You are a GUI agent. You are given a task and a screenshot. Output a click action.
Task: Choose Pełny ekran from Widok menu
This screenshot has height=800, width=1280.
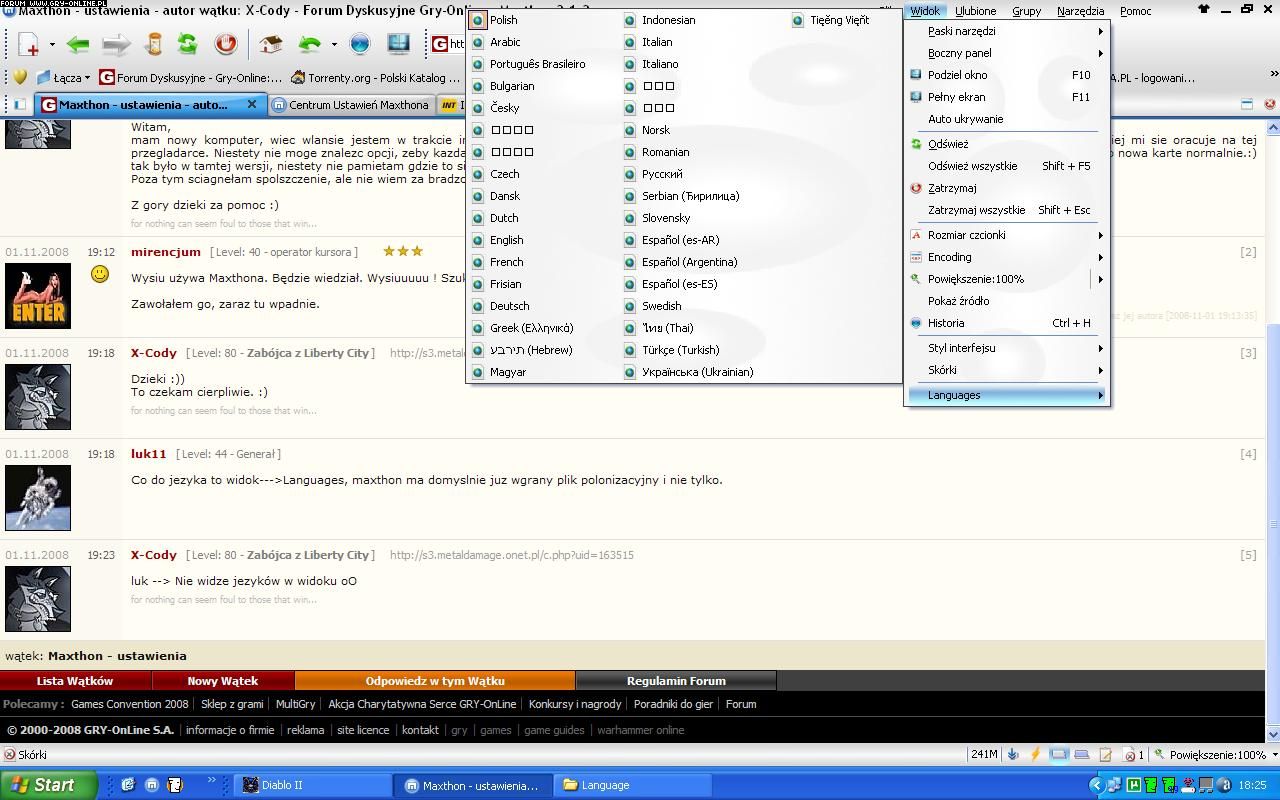1007,97
